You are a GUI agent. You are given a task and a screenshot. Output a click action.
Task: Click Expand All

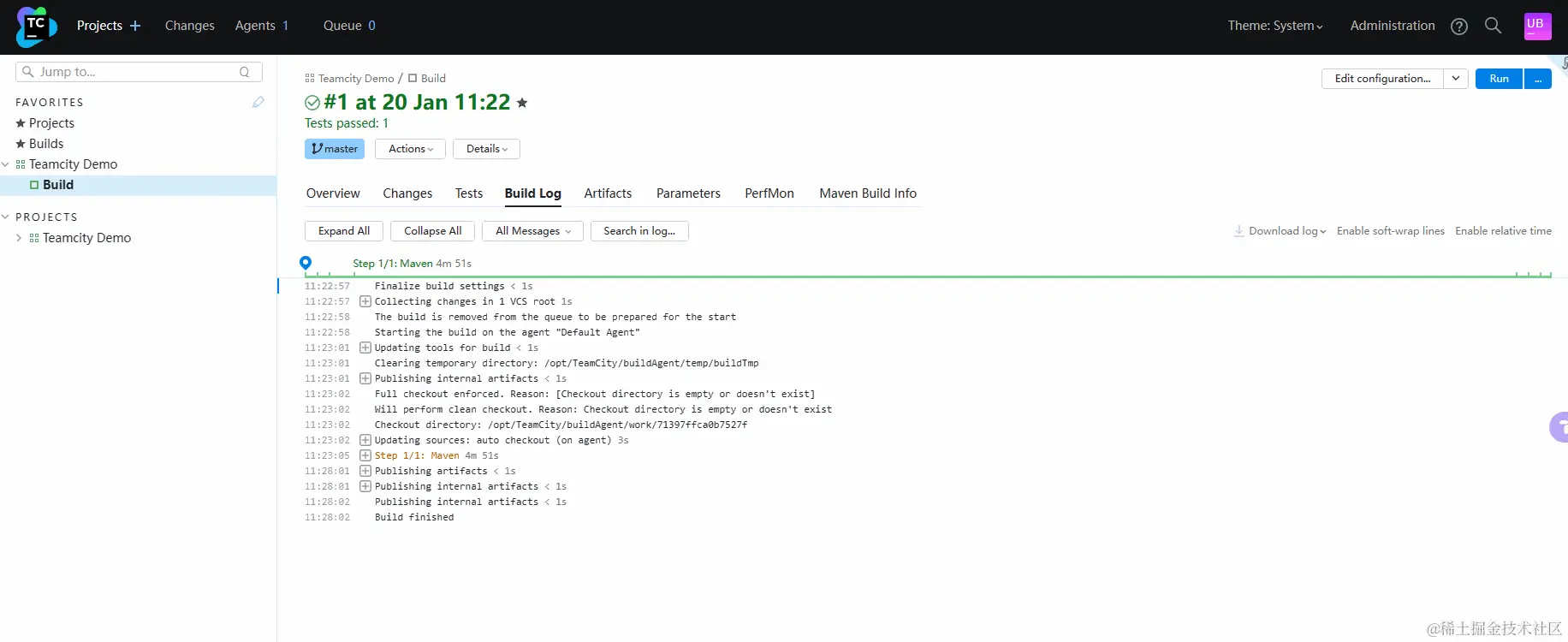[344, 231]
